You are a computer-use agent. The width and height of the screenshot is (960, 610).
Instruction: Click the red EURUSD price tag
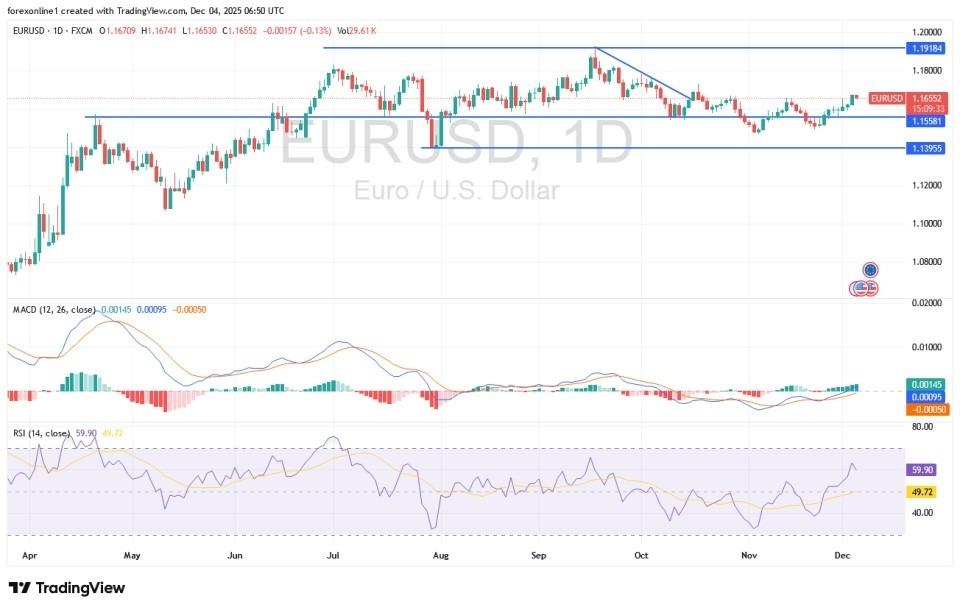886,98
